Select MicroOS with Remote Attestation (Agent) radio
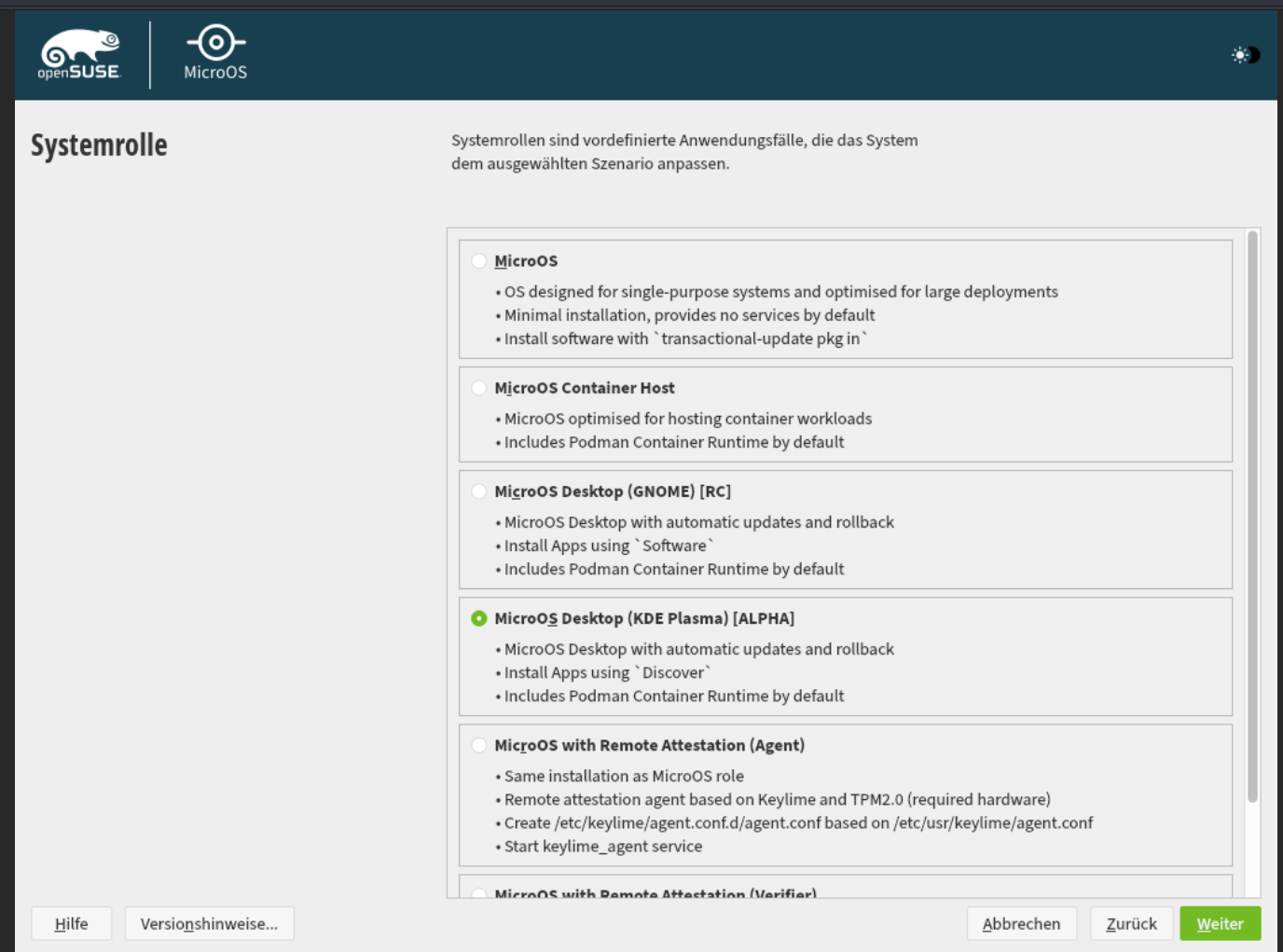The image size is (1283, 952). tap(479, 745)
